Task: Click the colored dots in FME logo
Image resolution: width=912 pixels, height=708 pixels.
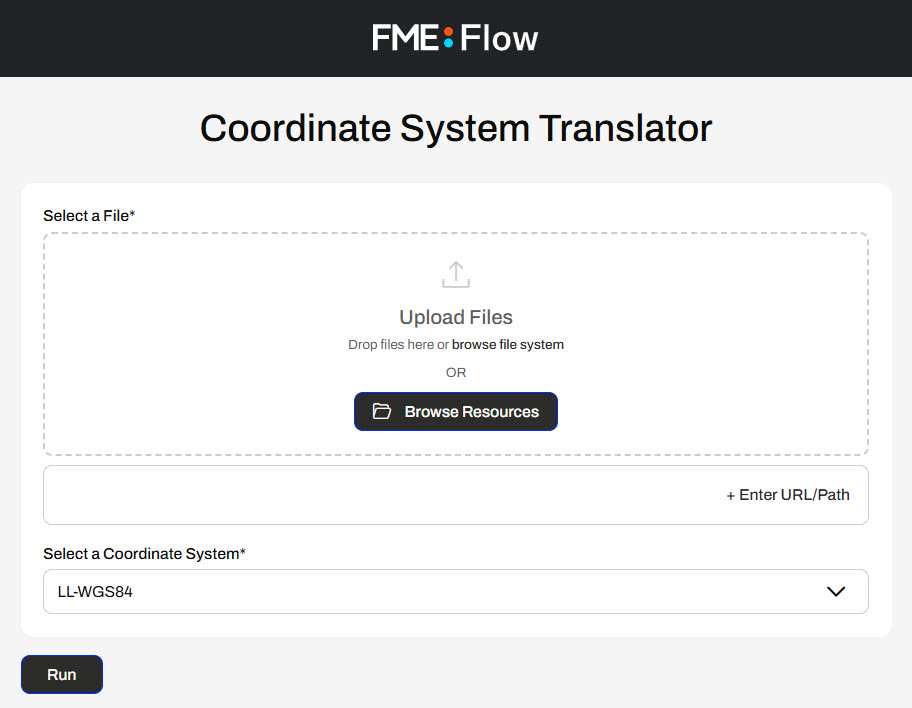Action: pyautogui.click(x=448, y=38)
